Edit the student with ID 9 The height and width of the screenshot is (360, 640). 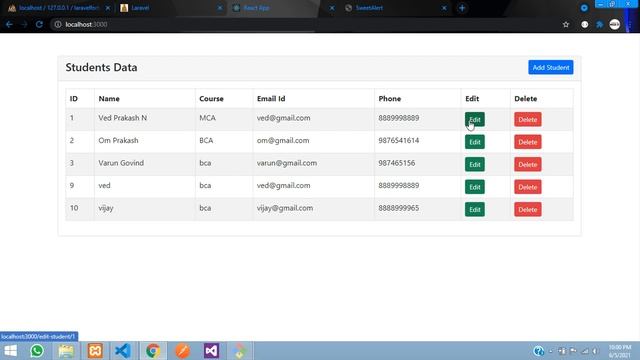pyautogui.click(x=475, y=187)
